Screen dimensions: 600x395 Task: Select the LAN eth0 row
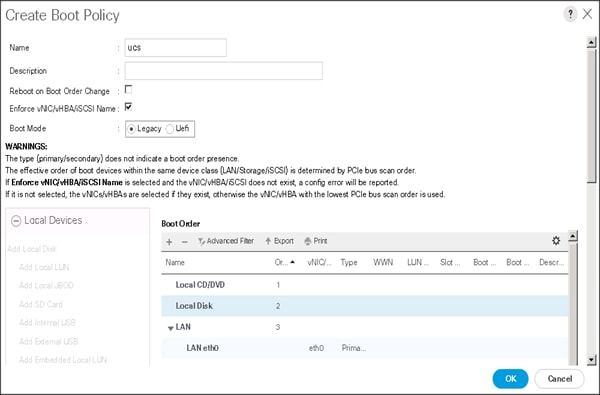364,348
